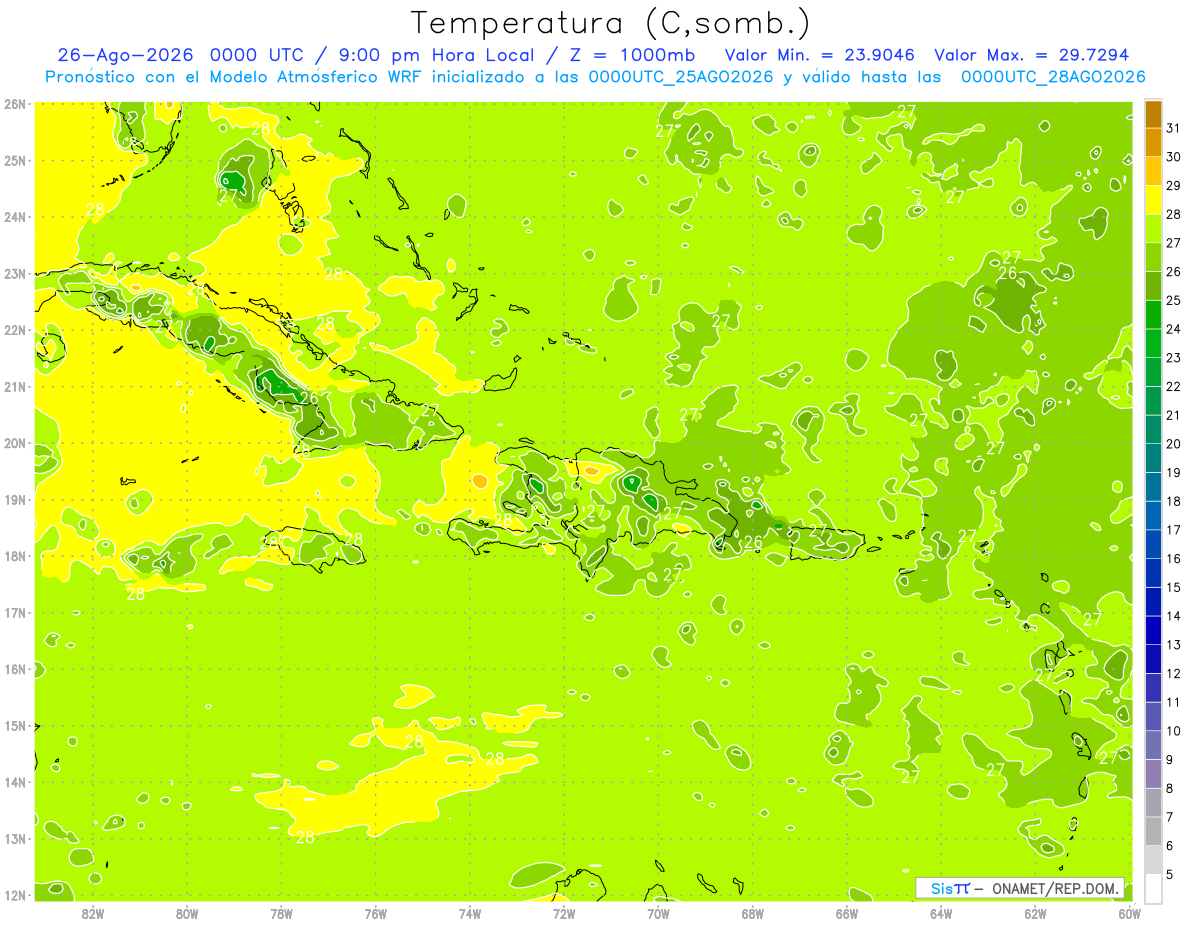Click the '18N' latitude label
This screenshot has height=927, width=1200.
click(x=15, y=556)
